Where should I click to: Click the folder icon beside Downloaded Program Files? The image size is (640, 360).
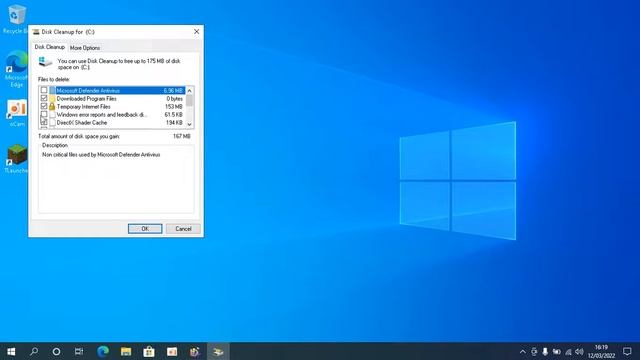[52, 98]
